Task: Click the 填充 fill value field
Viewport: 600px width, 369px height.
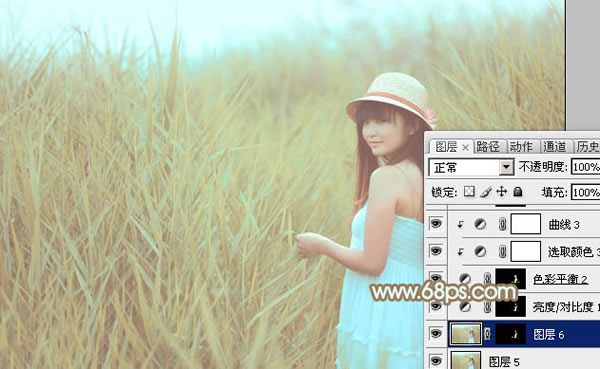Action: coord(585,192)
